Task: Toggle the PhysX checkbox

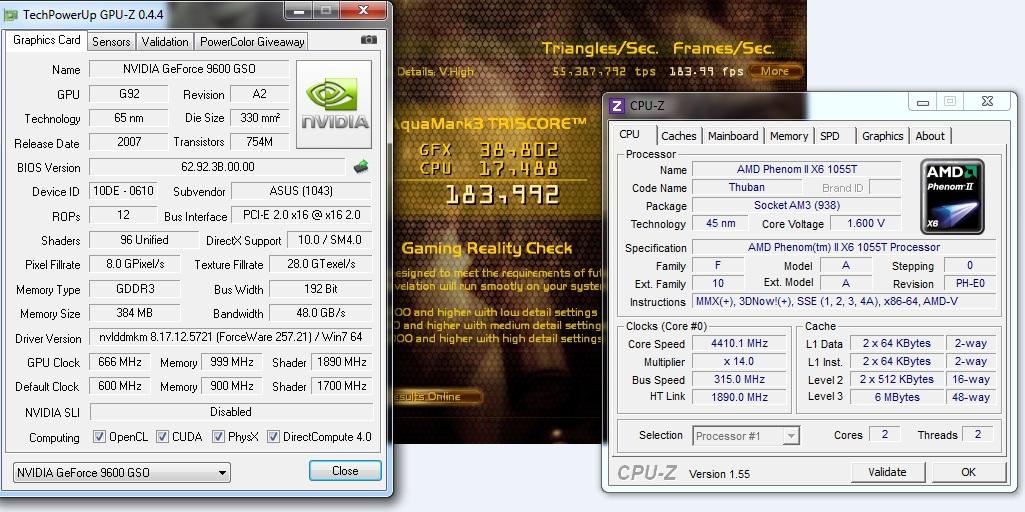Action: (x=218, y=437)
